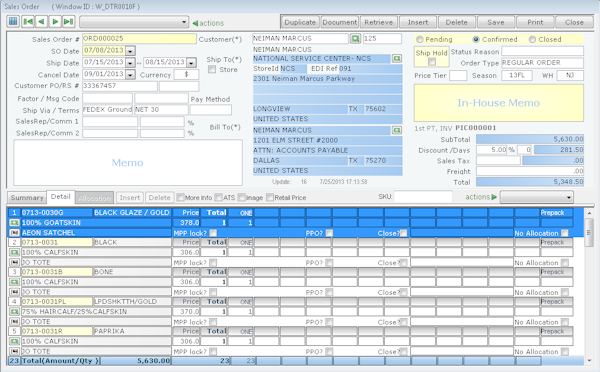Viewport: 600px width, 372px height.
Task: Open ship end date 08/15/2013 dropdown
Action: (192, 63)
